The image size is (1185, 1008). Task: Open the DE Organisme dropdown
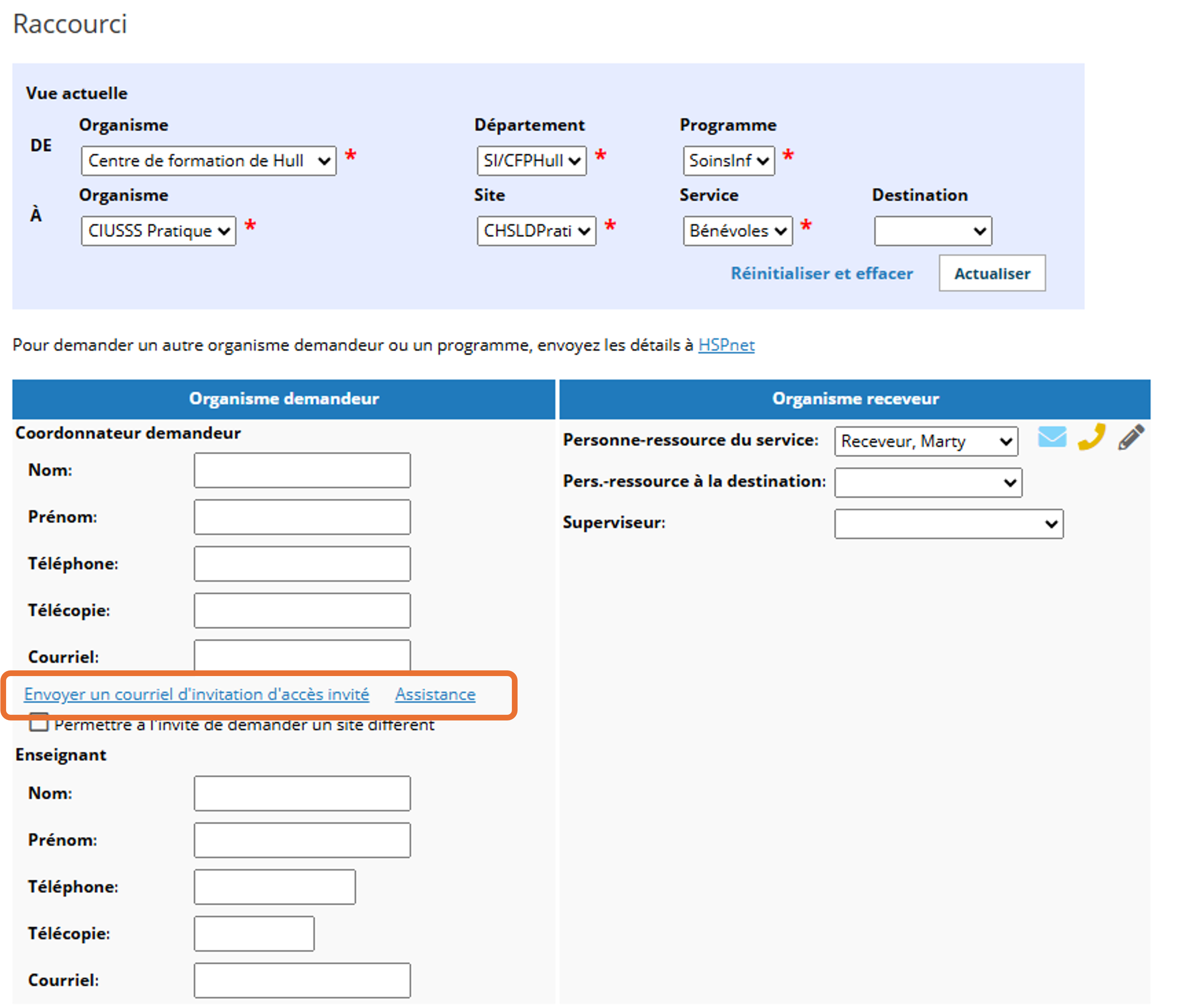click(208, 160)
